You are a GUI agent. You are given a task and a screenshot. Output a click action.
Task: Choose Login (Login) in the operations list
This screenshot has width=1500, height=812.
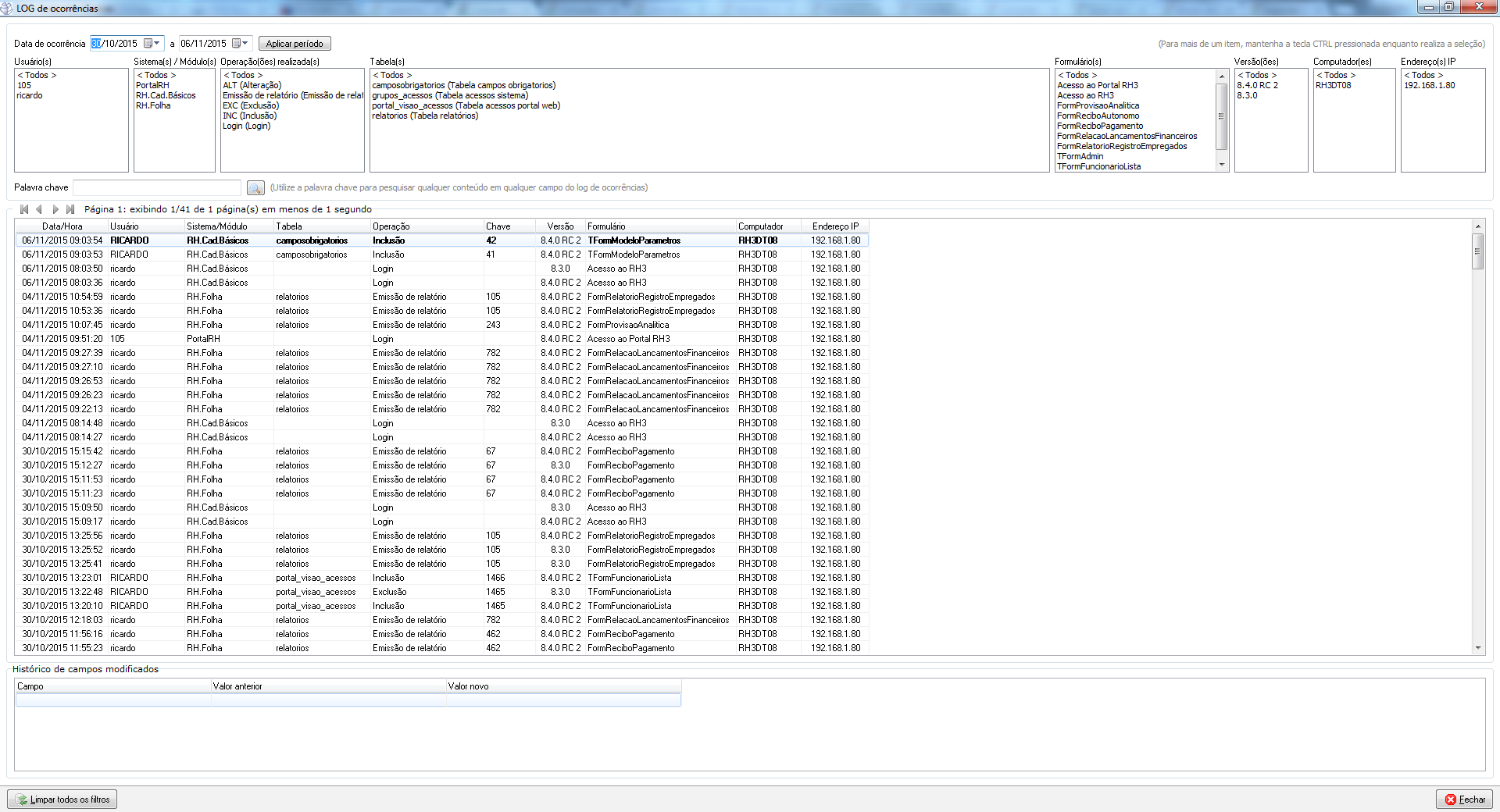point(246,126)
